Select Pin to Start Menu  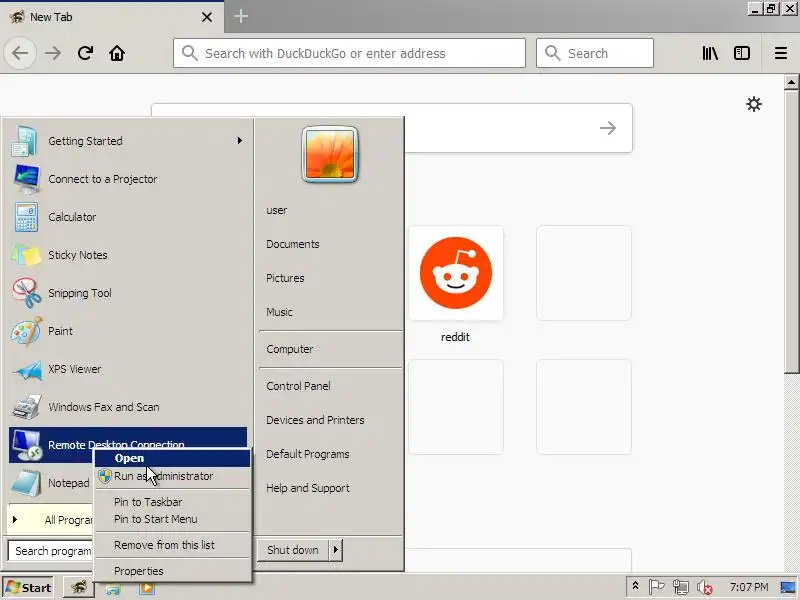tap(172, 519)
